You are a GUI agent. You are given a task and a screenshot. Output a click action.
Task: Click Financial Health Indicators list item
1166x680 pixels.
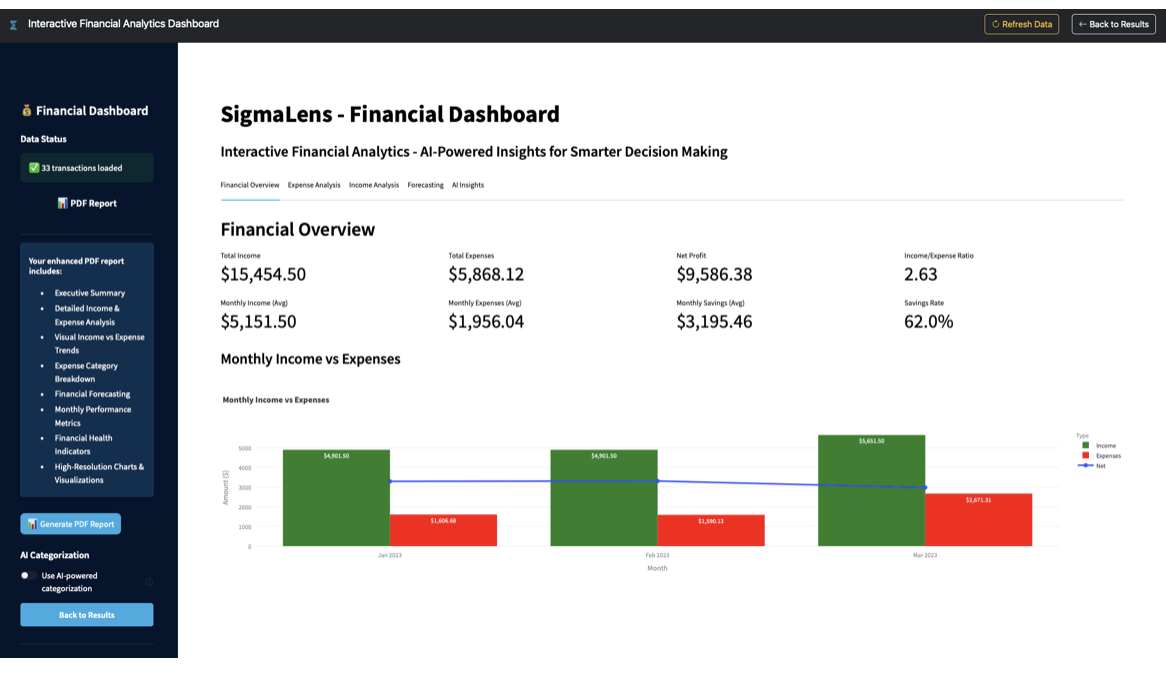(83, 445)
